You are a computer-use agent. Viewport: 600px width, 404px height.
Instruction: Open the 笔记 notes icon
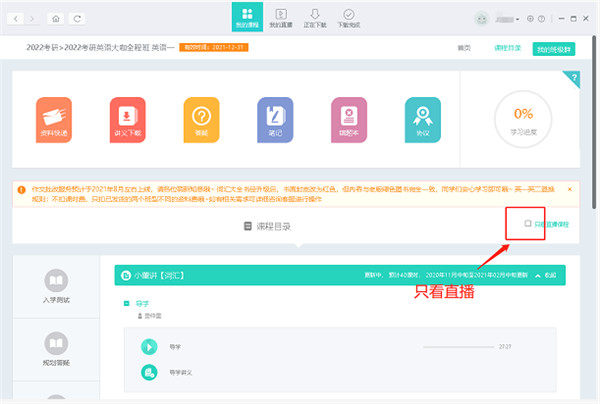point(275,119)
